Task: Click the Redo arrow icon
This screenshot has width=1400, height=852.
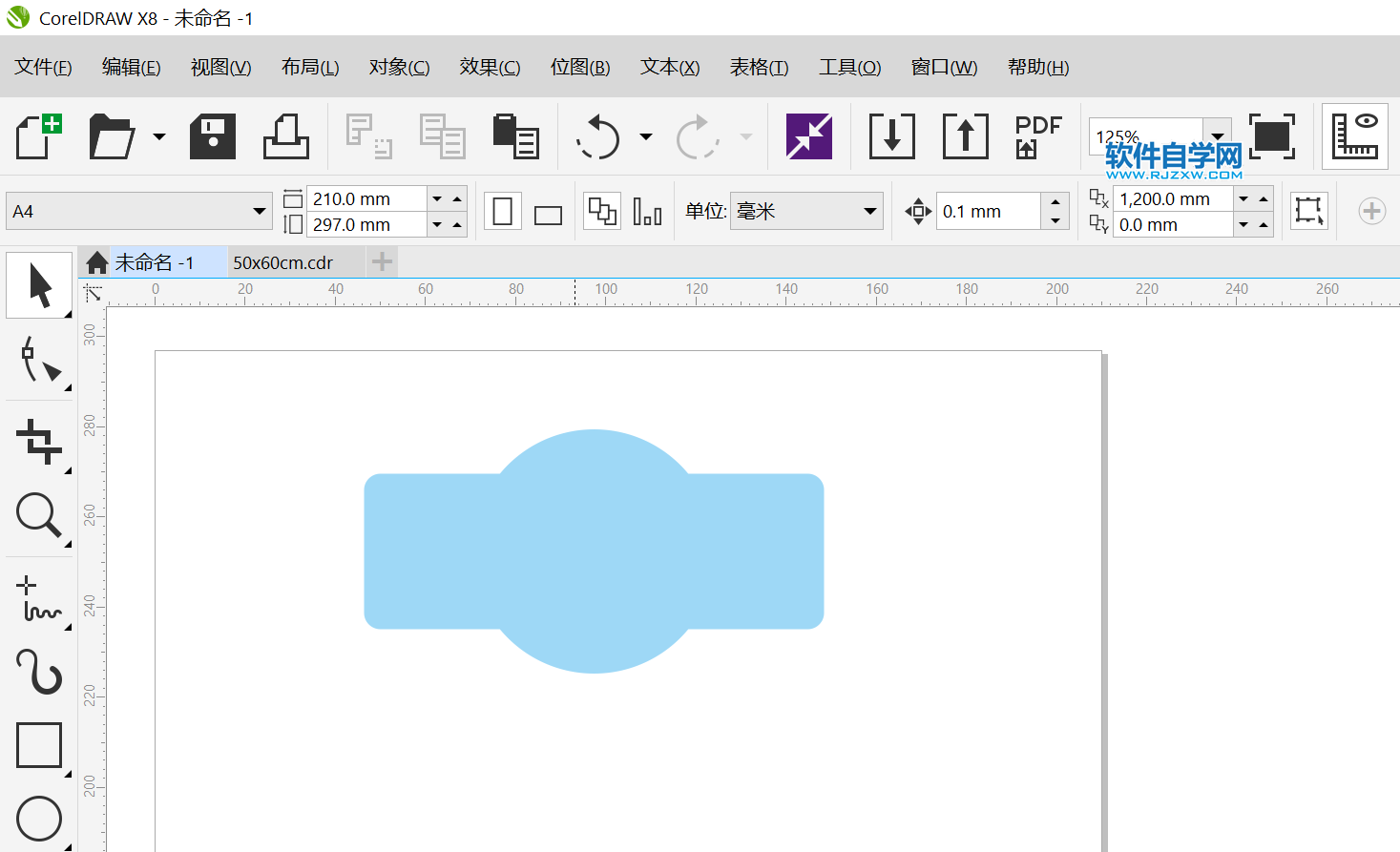Action: point(698,136)
